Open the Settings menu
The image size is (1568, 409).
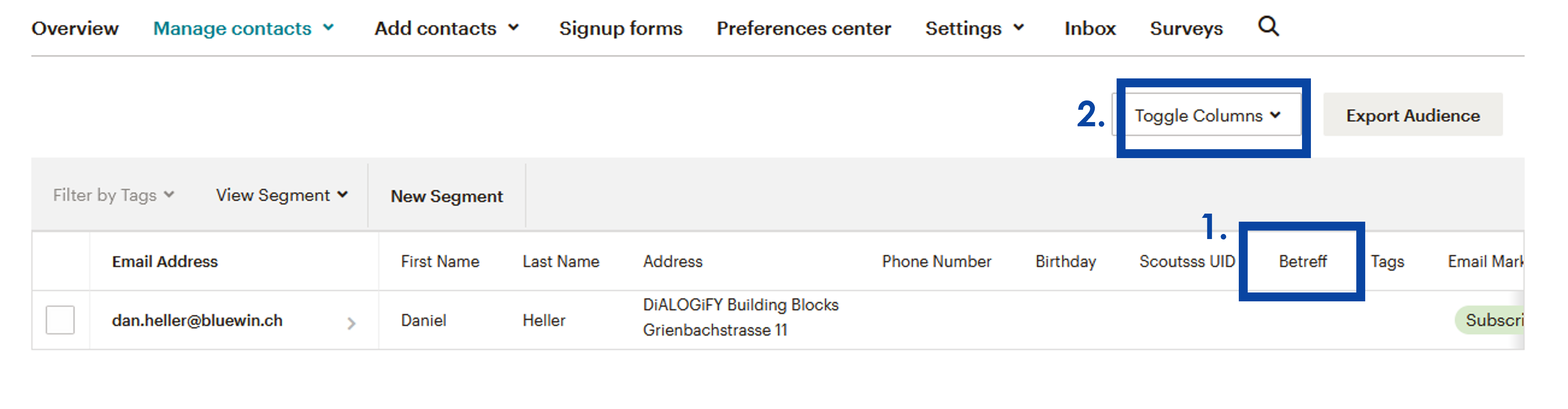[974, 28]
